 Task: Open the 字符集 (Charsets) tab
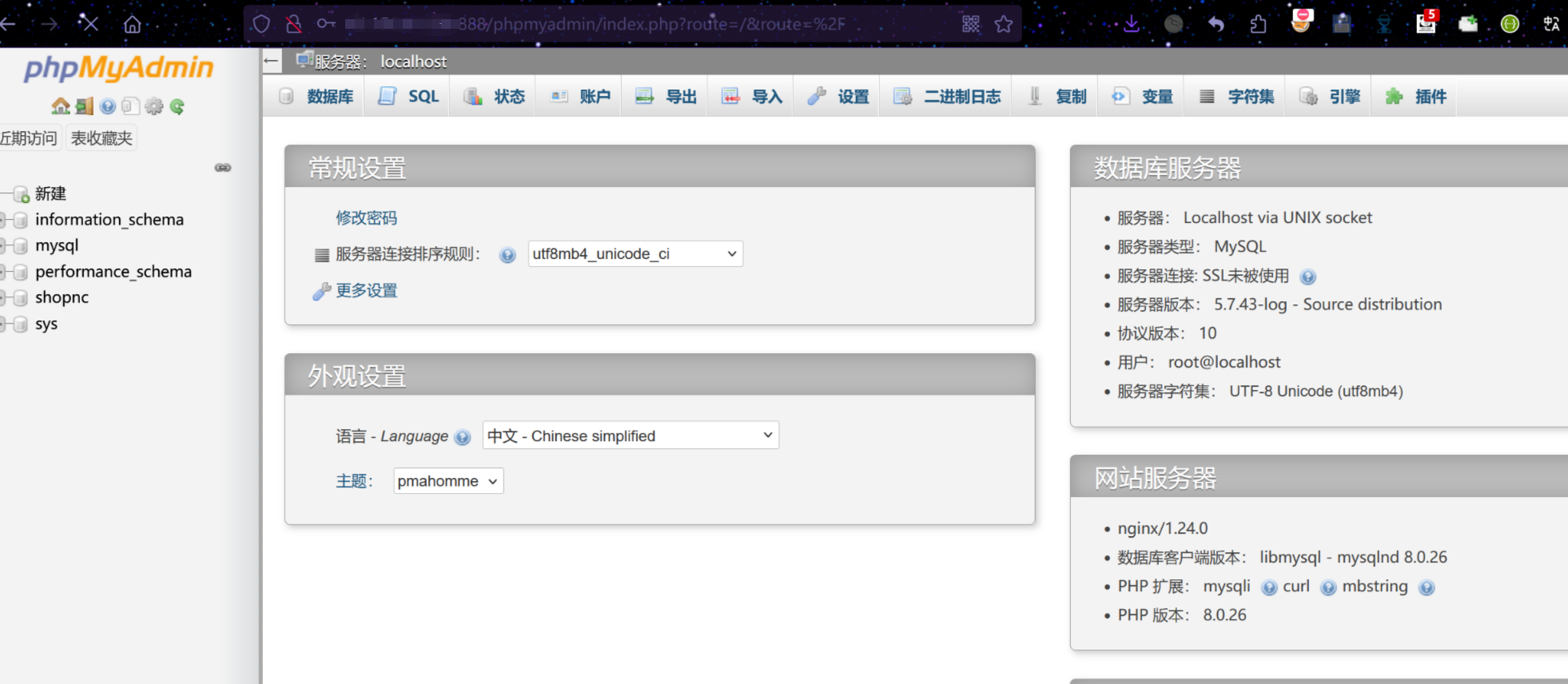1236,97
